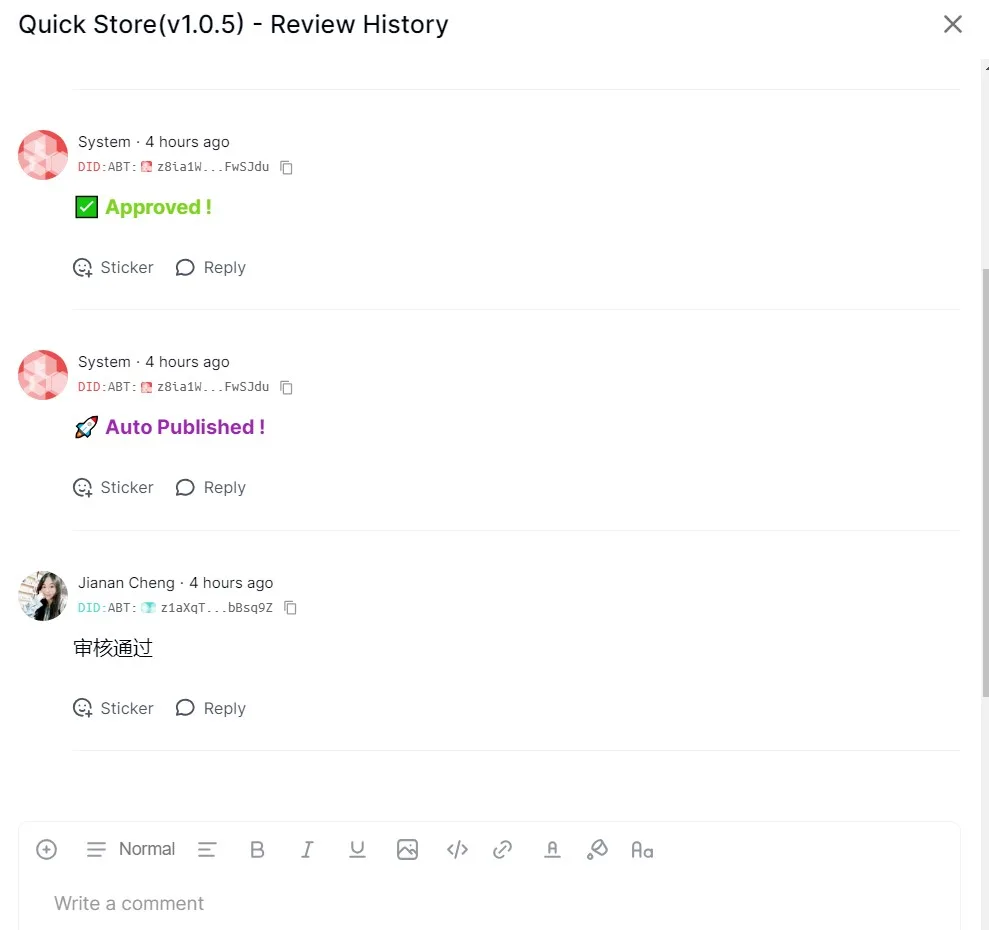This screenshot has height=930, width=989.
Task: Copy DID of the Auto Published comment
Action: coord(286,387)
